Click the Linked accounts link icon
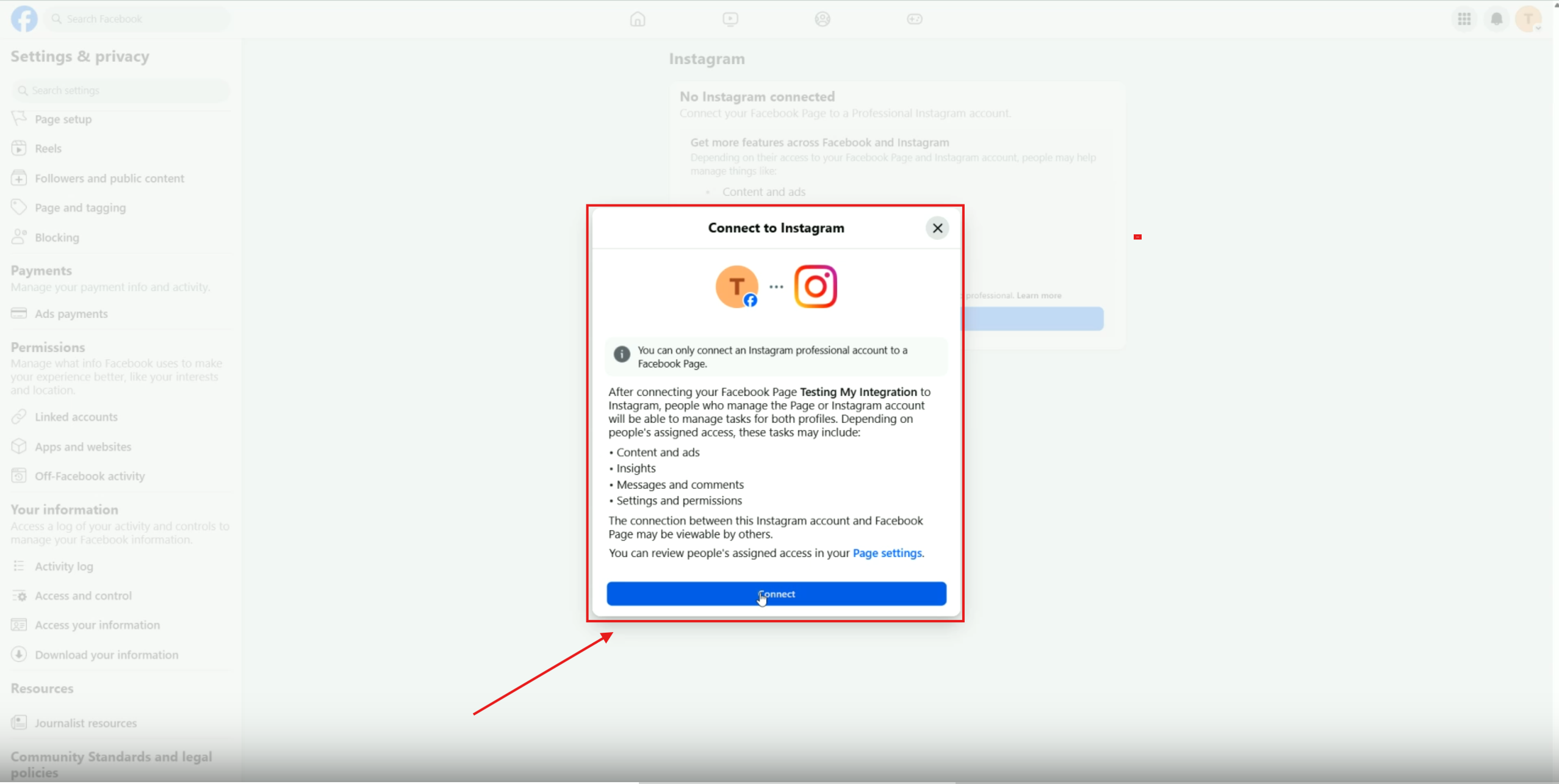1559x784 pixels. coord(19,417)
